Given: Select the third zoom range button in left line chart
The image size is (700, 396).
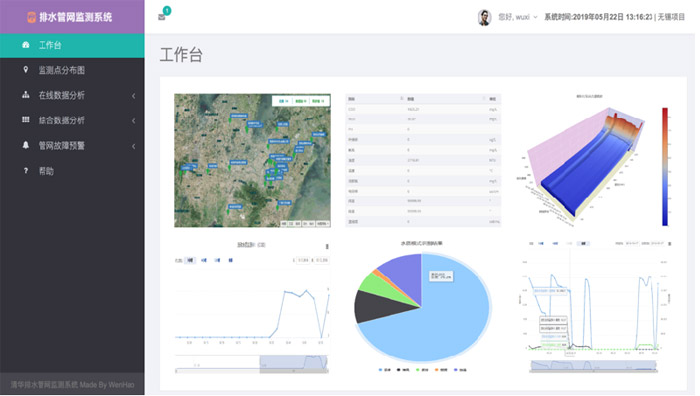Looking at the screenshot, I should tap(217, 260).
